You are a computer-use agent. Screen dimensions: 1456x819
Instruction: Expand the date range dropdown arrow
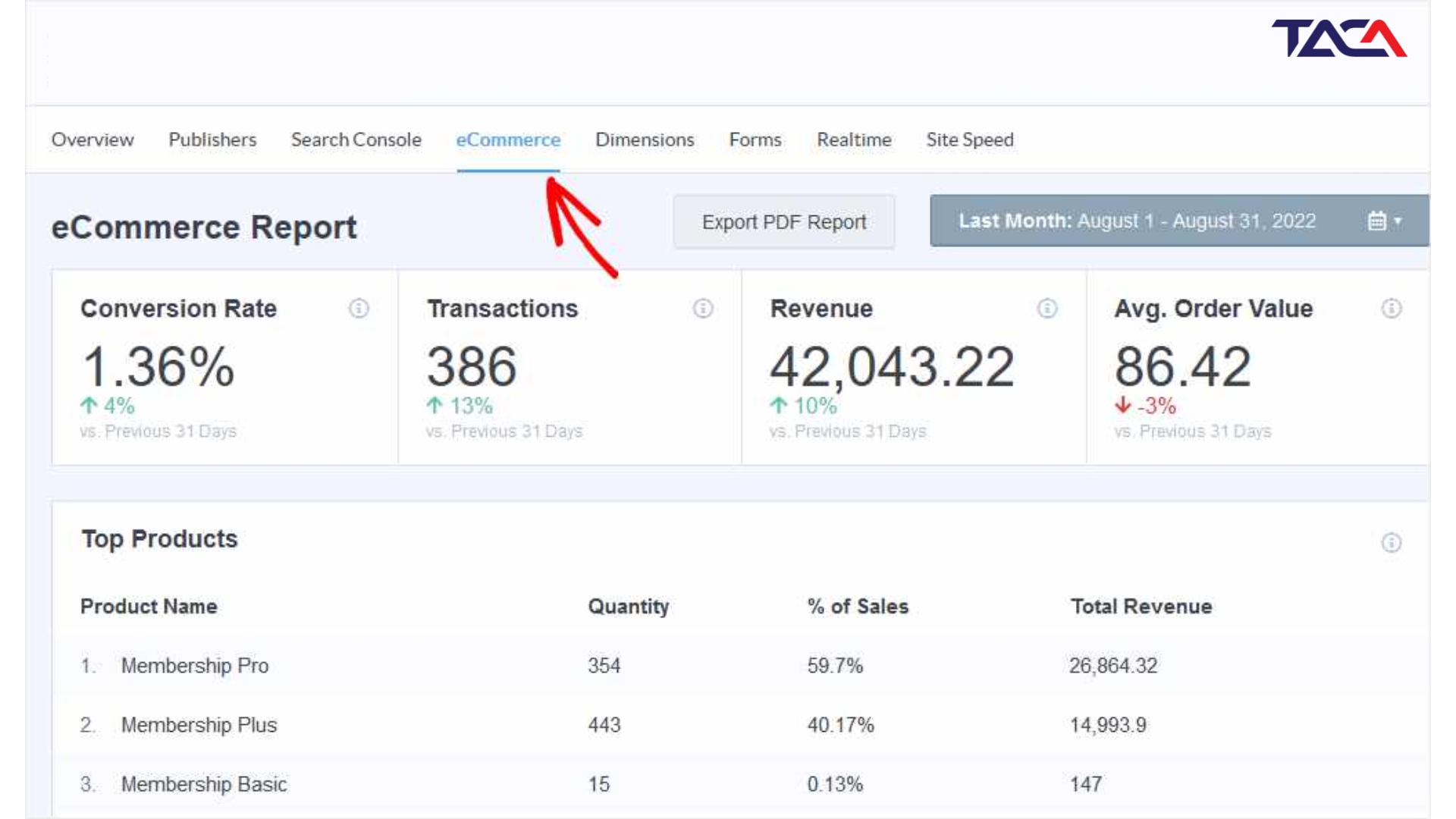click(1398, 221)
